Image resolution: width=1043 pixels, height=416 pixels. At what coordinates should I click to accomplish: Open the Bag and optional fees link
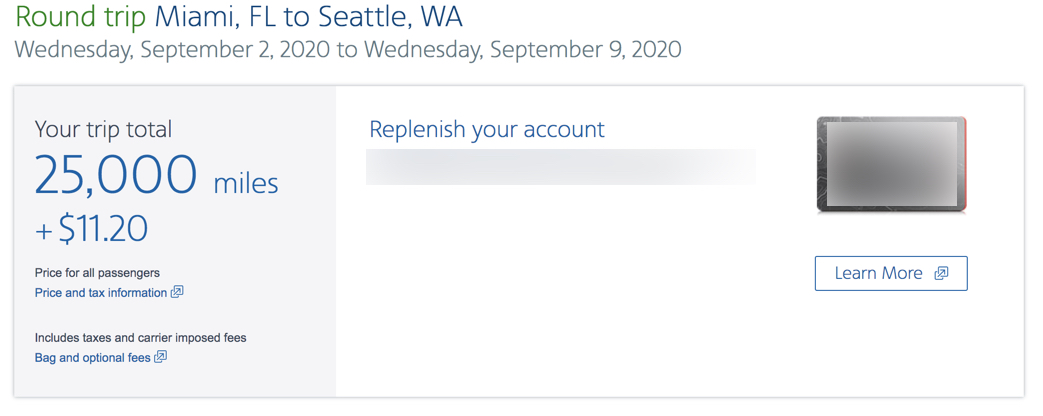pyautogui.click(x=92, y=357)
